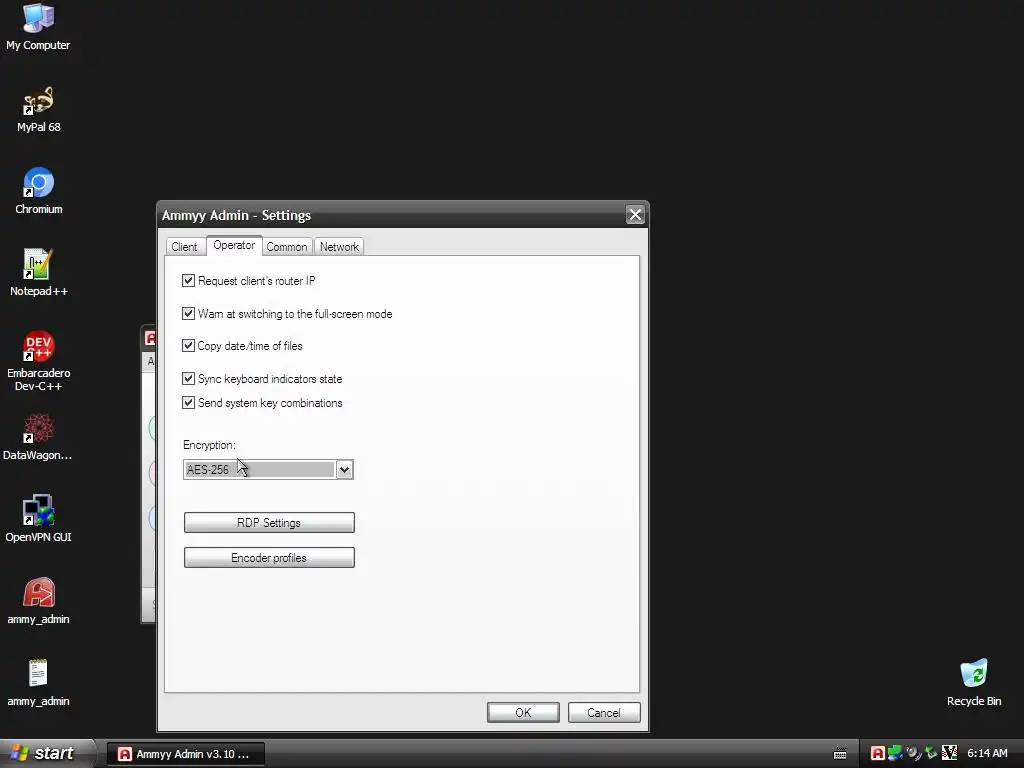Select the Operator tab
Image resolution: width=1024 pixels, height=768 pixels.
point(234,245)
